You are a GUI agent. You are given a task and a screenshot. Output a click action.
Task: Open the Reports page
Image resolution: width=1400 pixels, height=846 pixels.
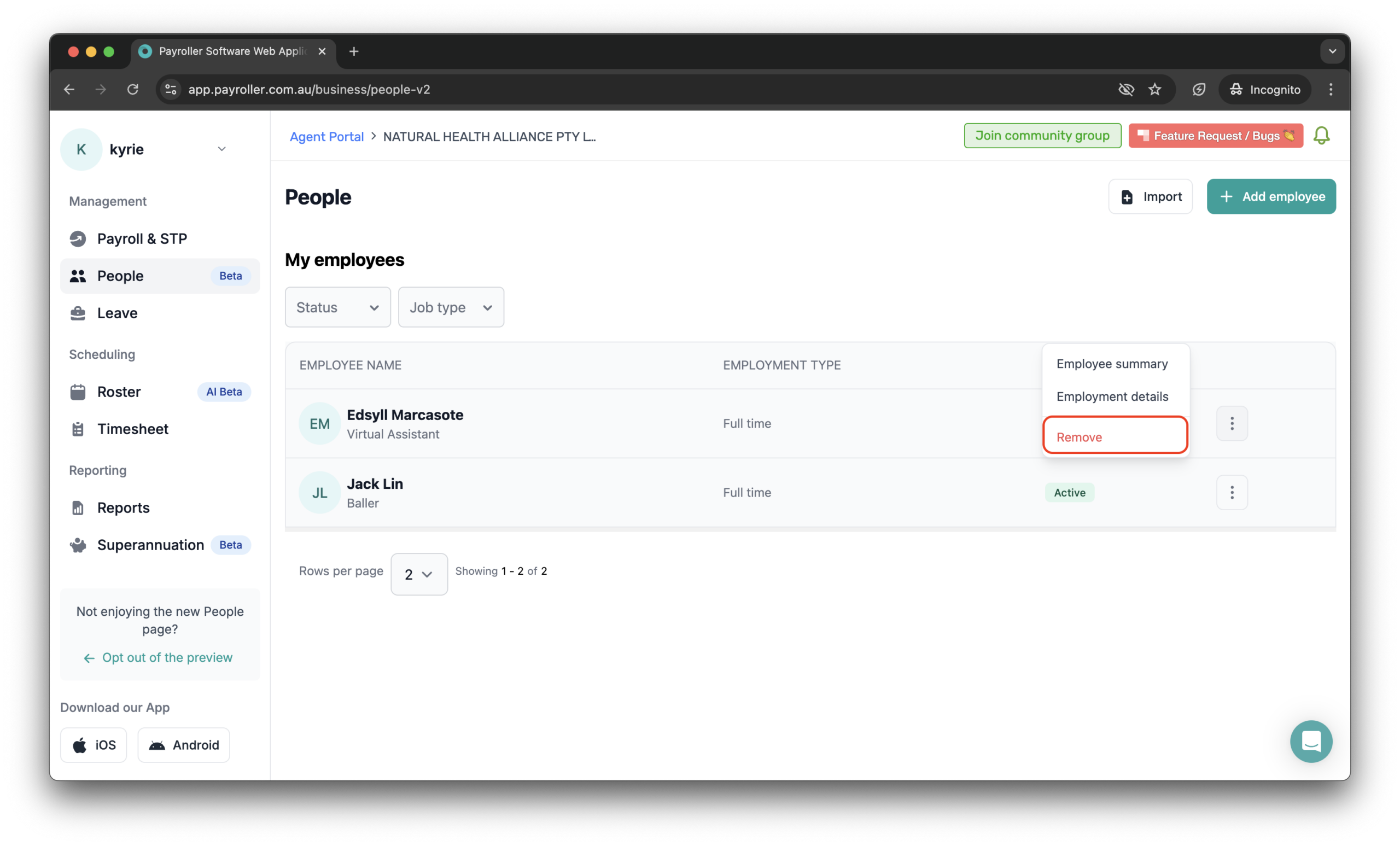(x=160, y=508)
